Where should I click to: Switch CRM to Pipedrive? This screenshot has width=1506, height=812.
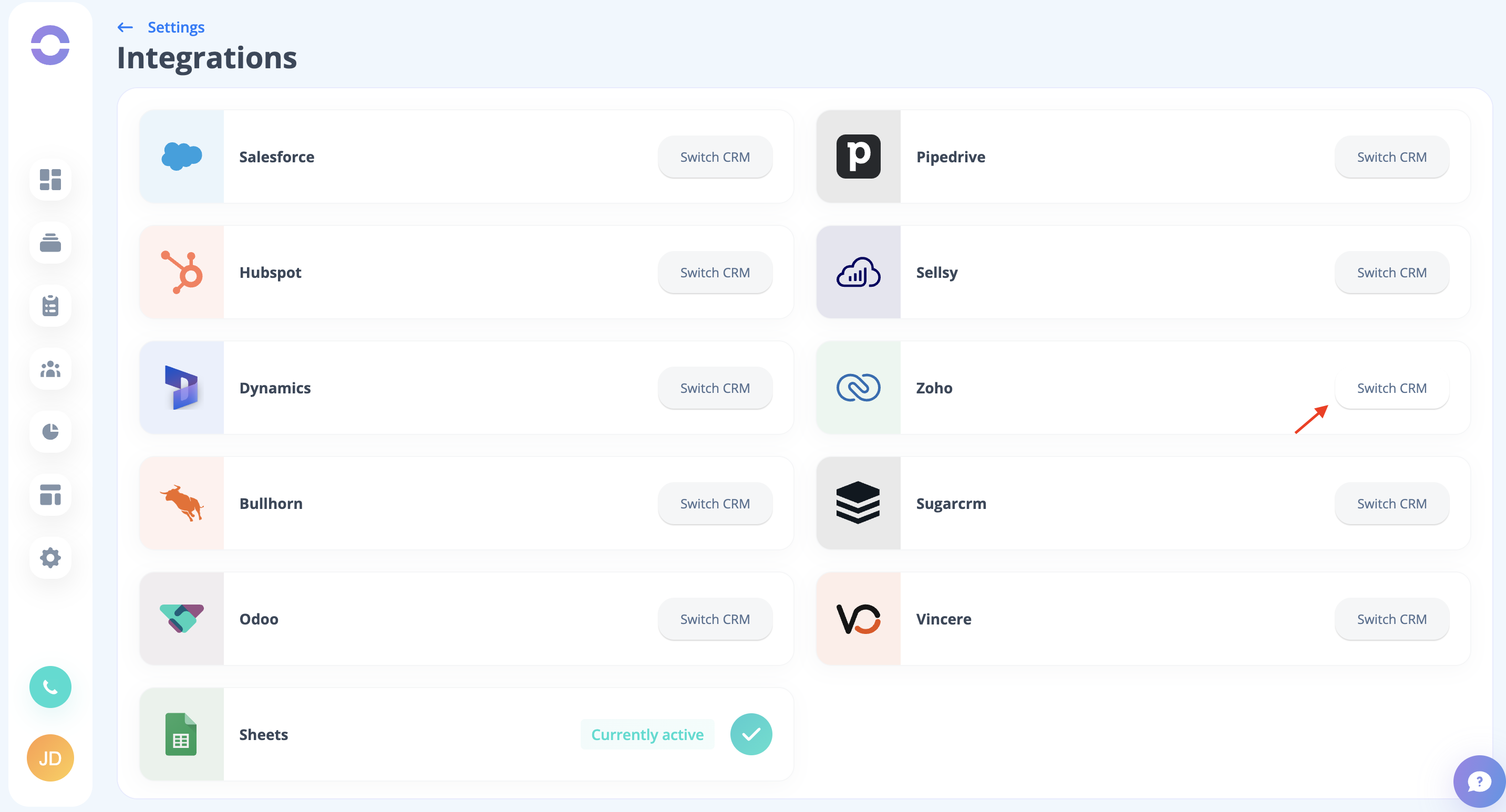1391,157
